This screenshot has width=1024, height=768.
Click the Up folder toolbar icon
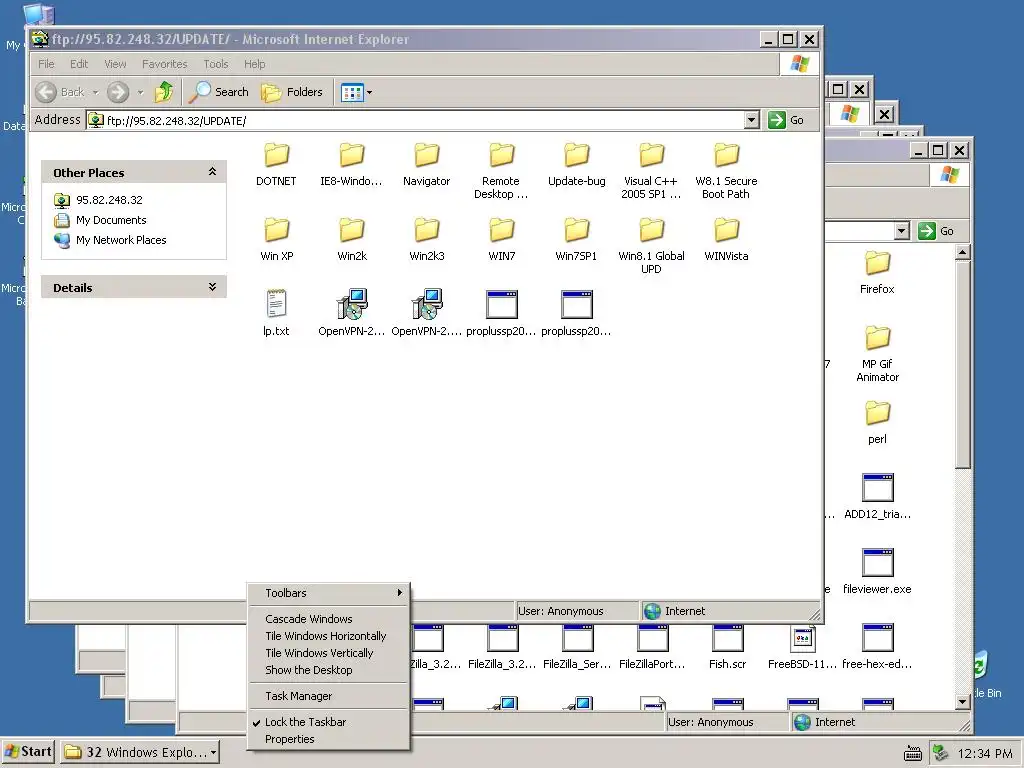tap(164, 92)
